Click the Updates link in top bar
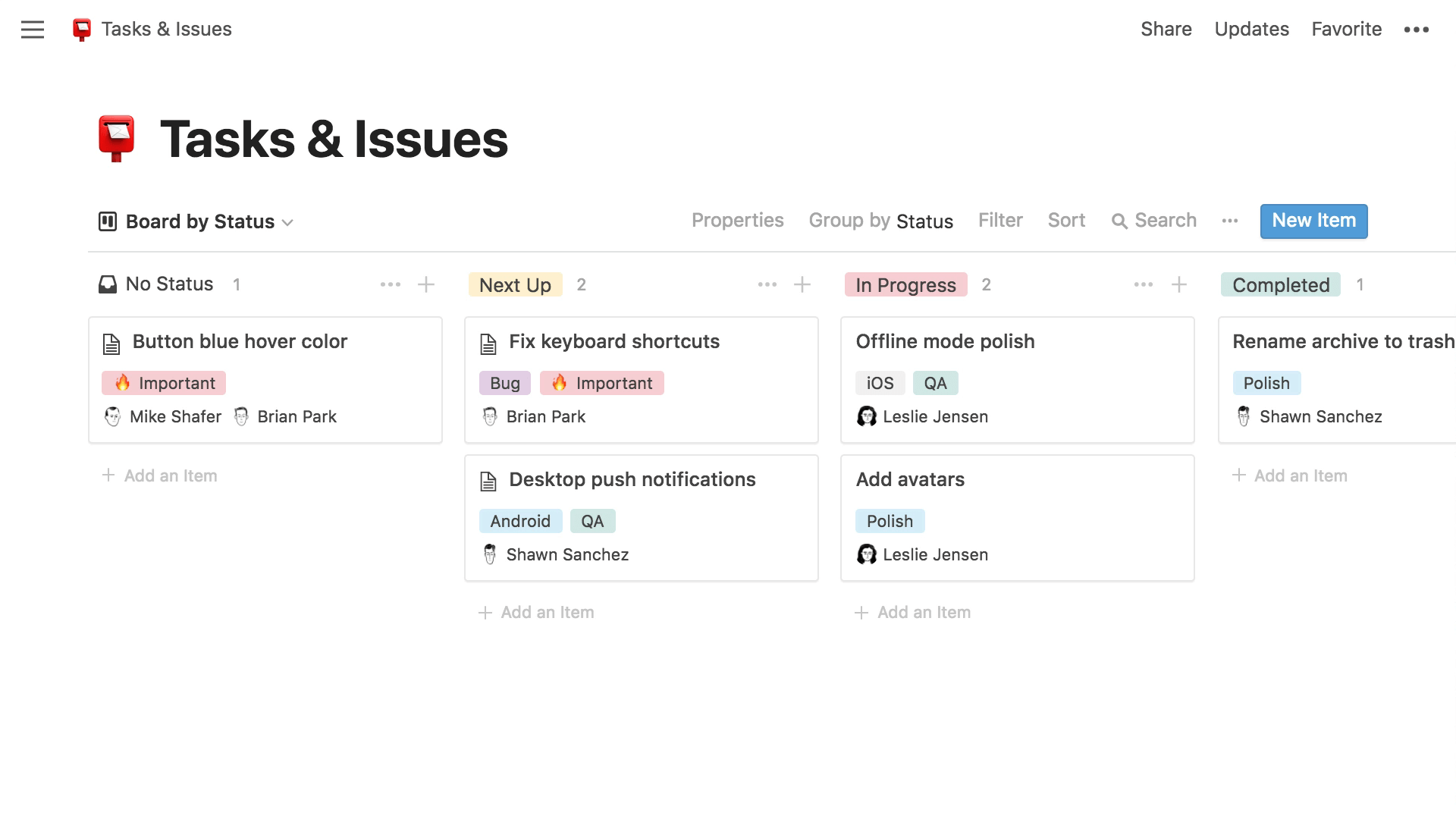Screen dimensions: 1456x819 coord(1251,29)
